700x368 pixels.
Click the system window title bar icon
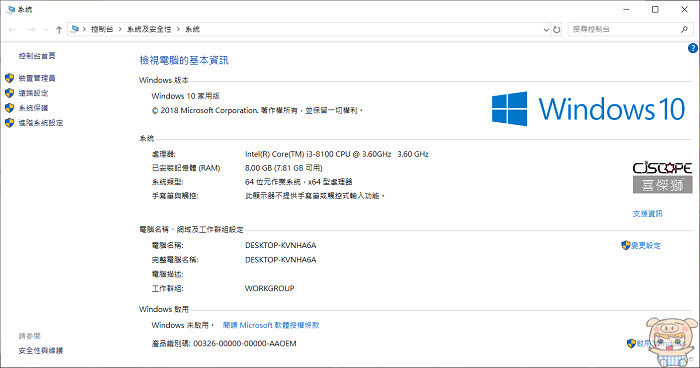pyautogui.click(x=10, y=9)
